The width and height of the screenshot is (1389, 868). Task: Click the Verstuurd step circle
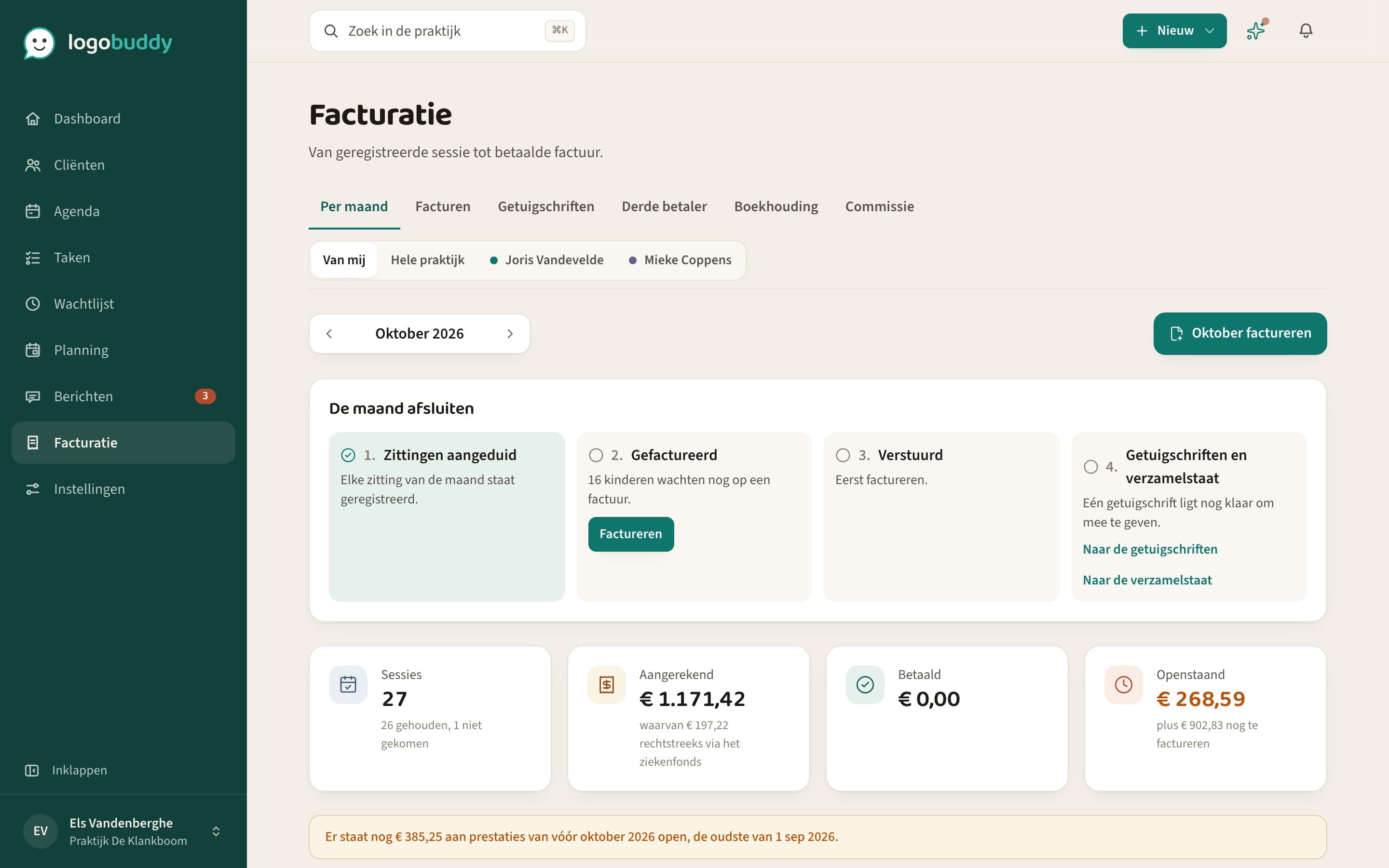[x=843, y=455]
